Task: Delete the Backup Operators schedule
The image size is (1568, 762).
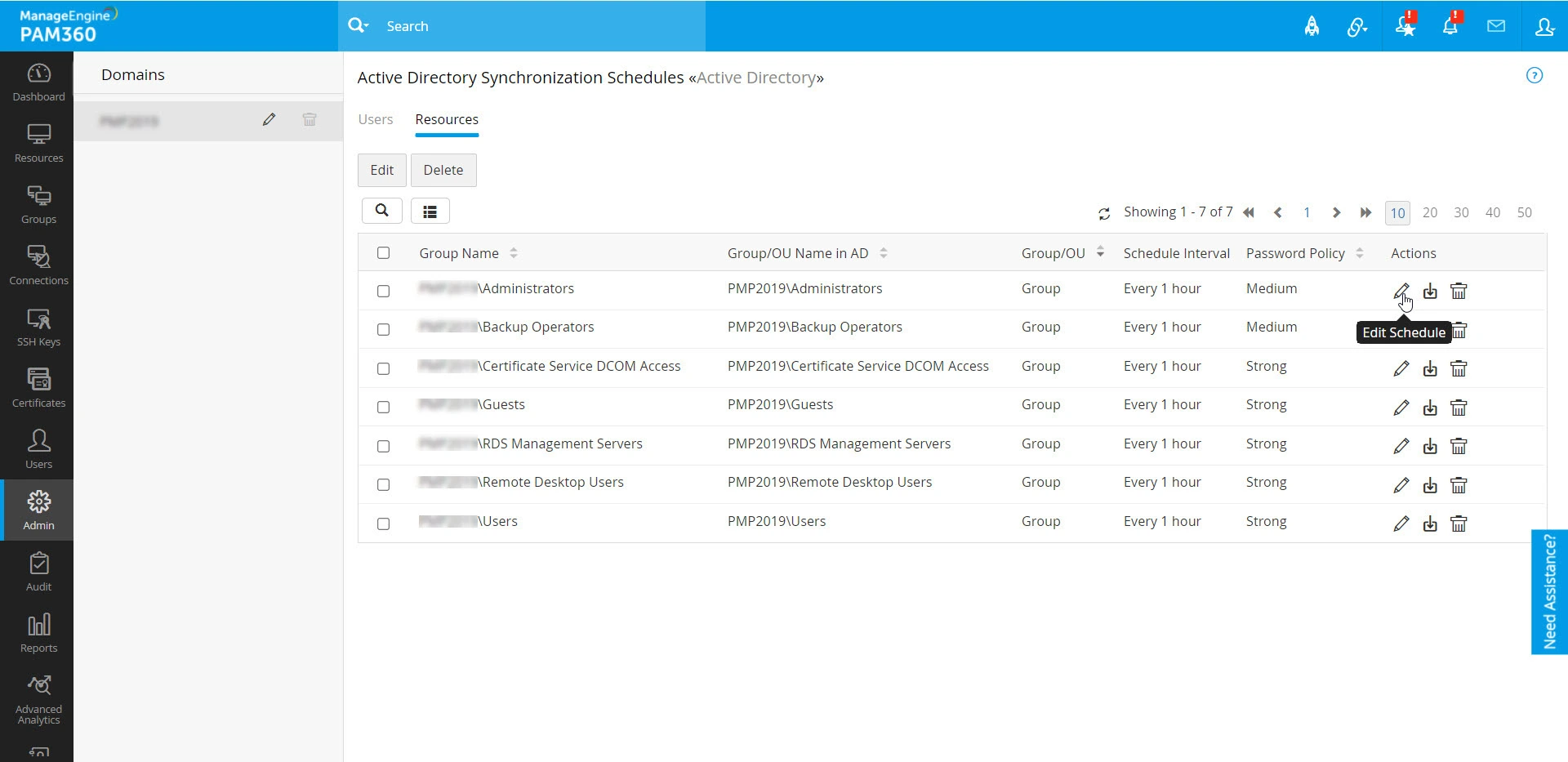Action: point(1459,329)
